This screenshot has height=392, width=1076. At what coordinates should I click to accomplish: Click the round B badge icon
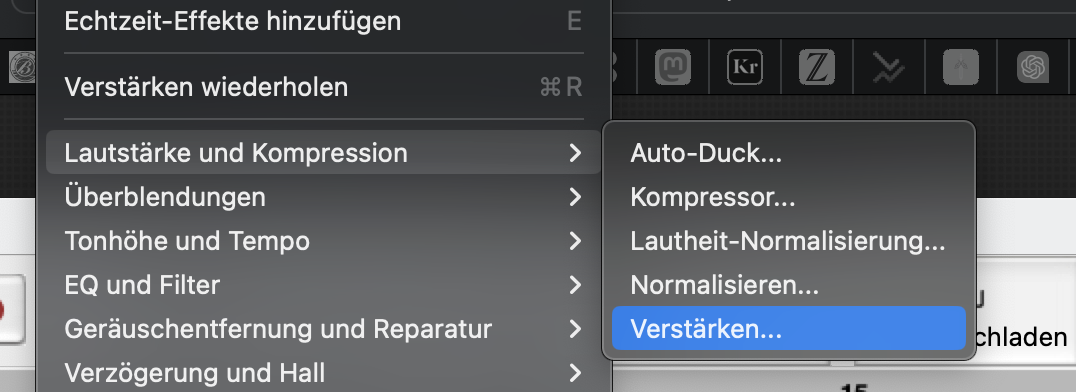tap(22, 67)
